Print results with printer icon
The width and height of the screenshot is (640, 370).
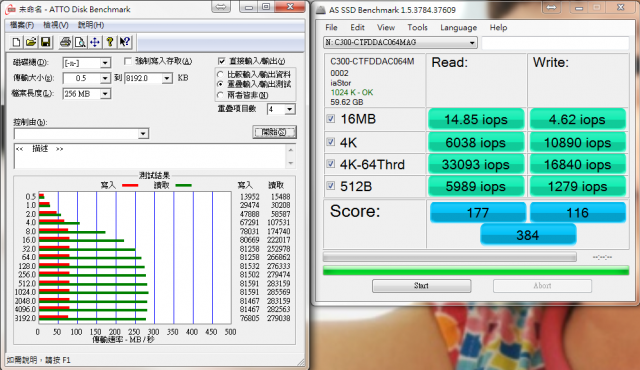pyautogui.click(x=65, y=42)
